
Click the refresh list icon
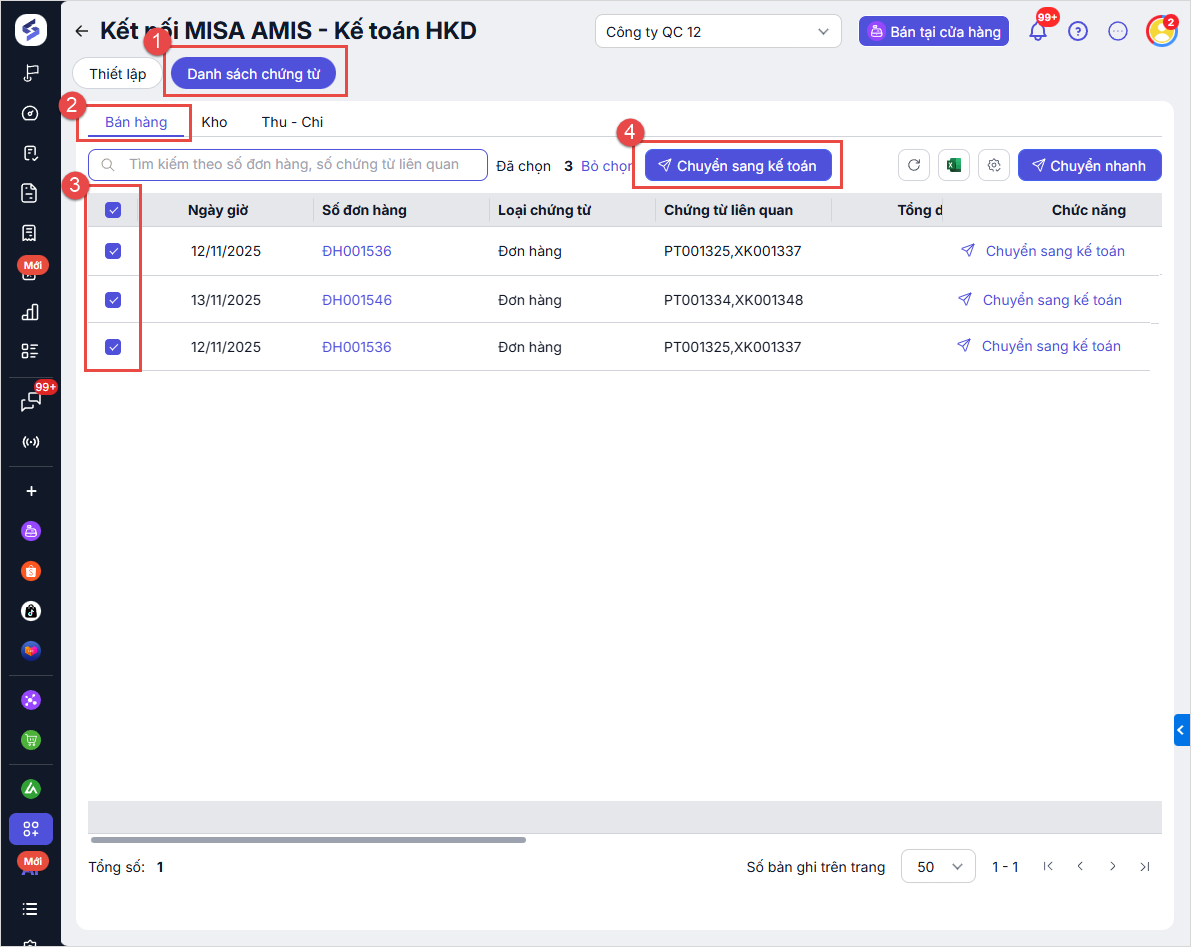pos(914,166)
